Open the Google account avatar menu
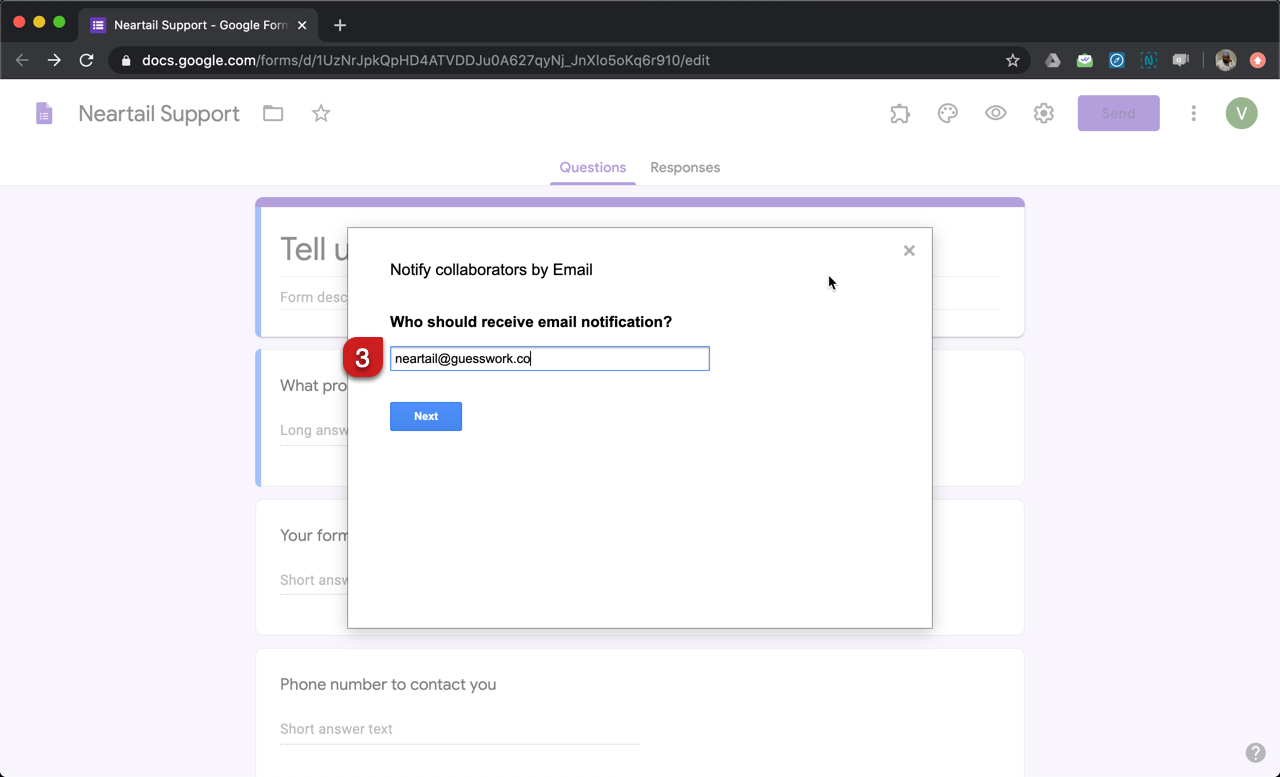The image size is (1280, 777). [1241, 114]
